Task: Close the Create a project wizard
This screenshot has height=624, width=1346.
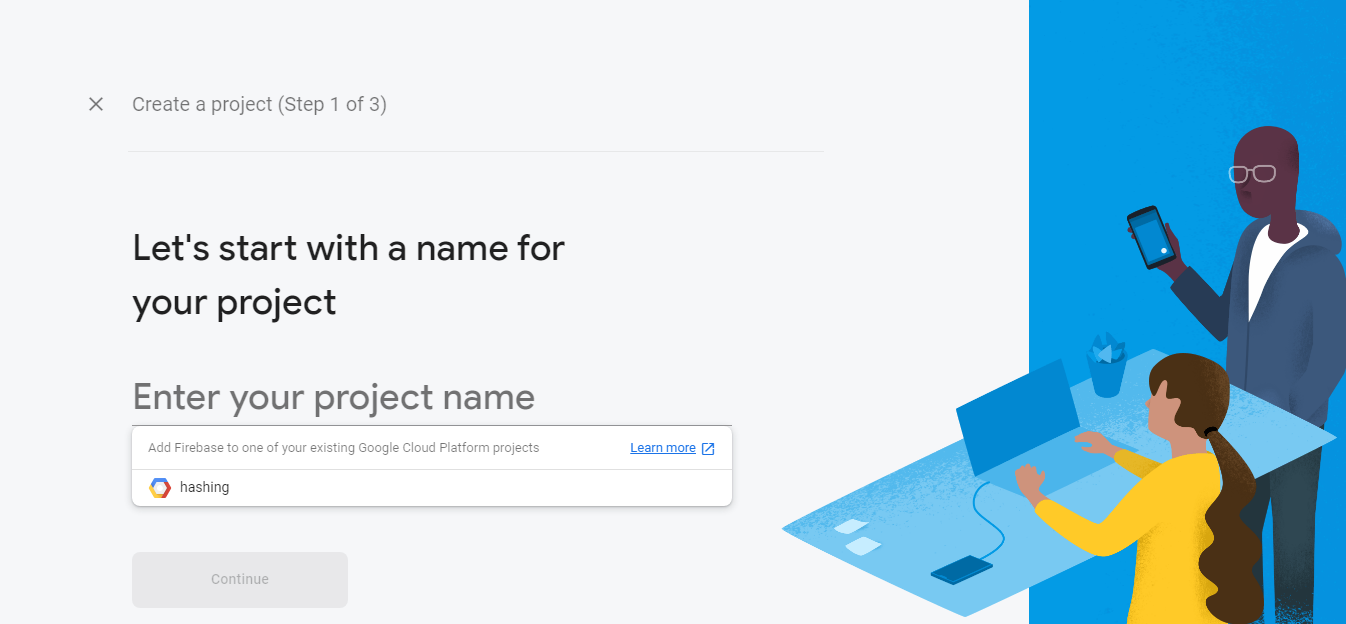Action: pos(96,104)
